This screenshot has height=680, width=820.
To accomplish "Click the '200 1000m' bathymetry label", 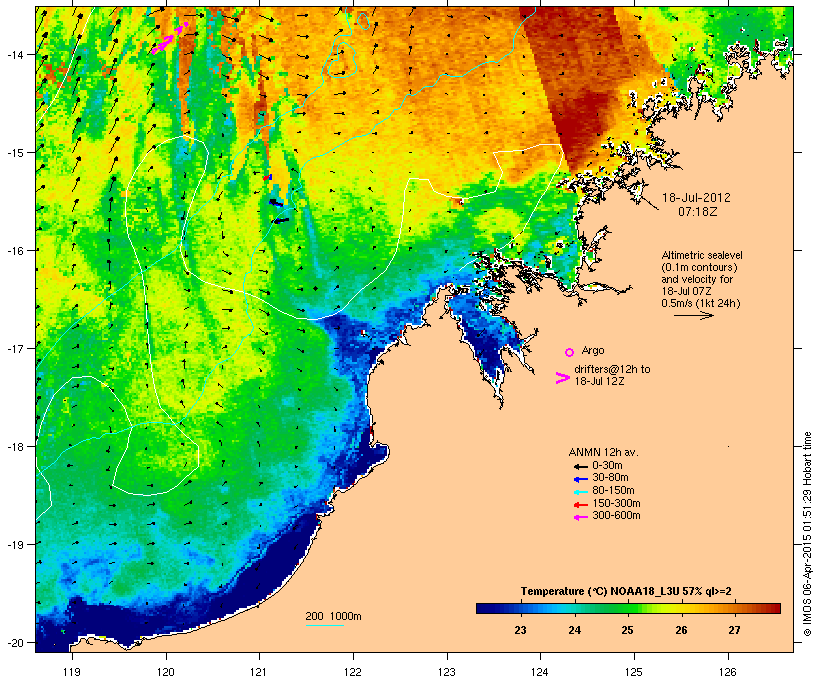I will 333,616.
